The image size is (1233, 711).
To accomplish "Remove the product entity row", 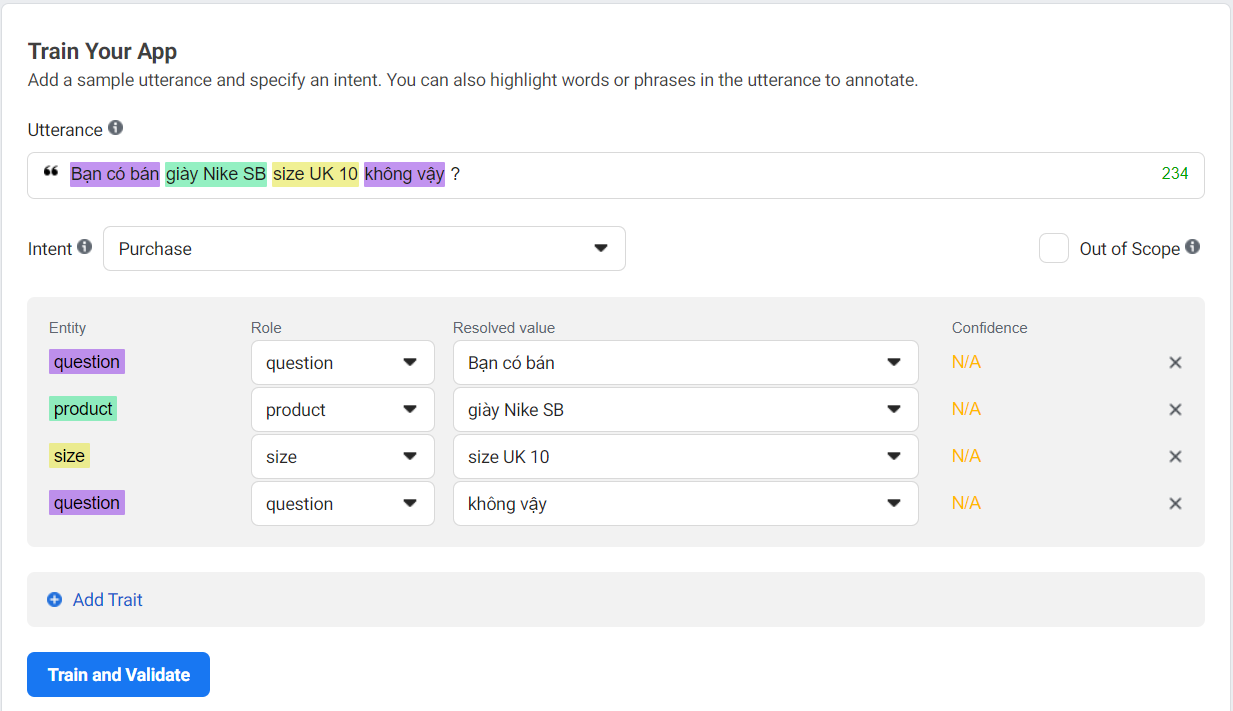I will pos(1175,410).
